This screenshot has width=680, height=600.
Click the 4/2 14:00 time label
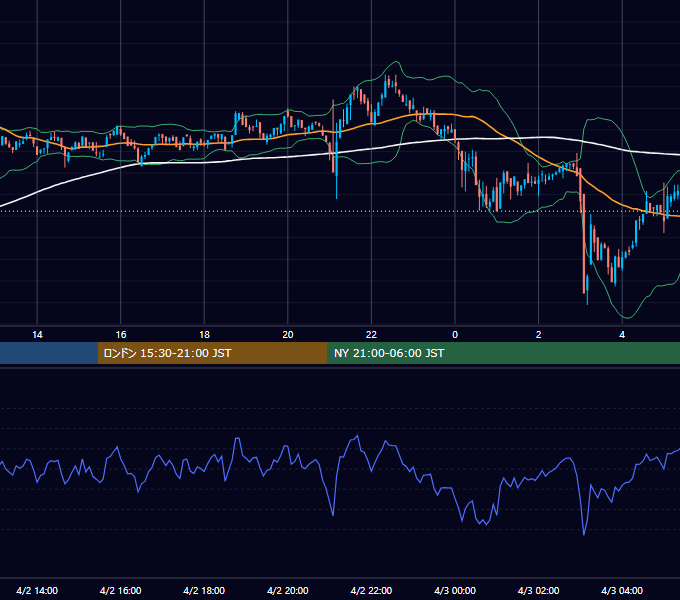[x=37, y=590]
